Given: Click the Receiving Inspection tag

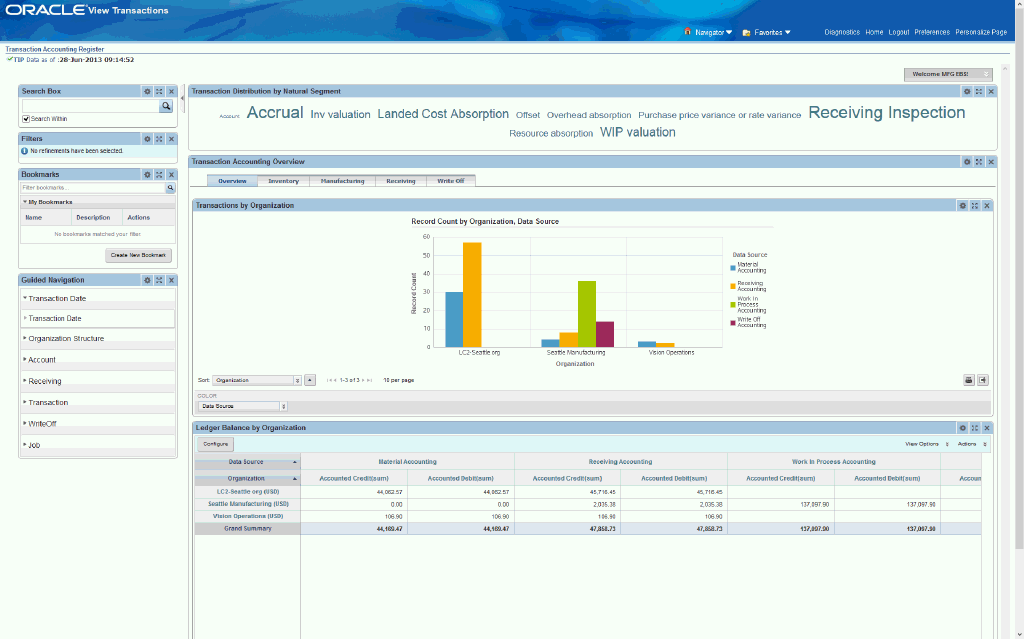Looking at the screenshot, I should pyautogui.click(x=887, y=112).
